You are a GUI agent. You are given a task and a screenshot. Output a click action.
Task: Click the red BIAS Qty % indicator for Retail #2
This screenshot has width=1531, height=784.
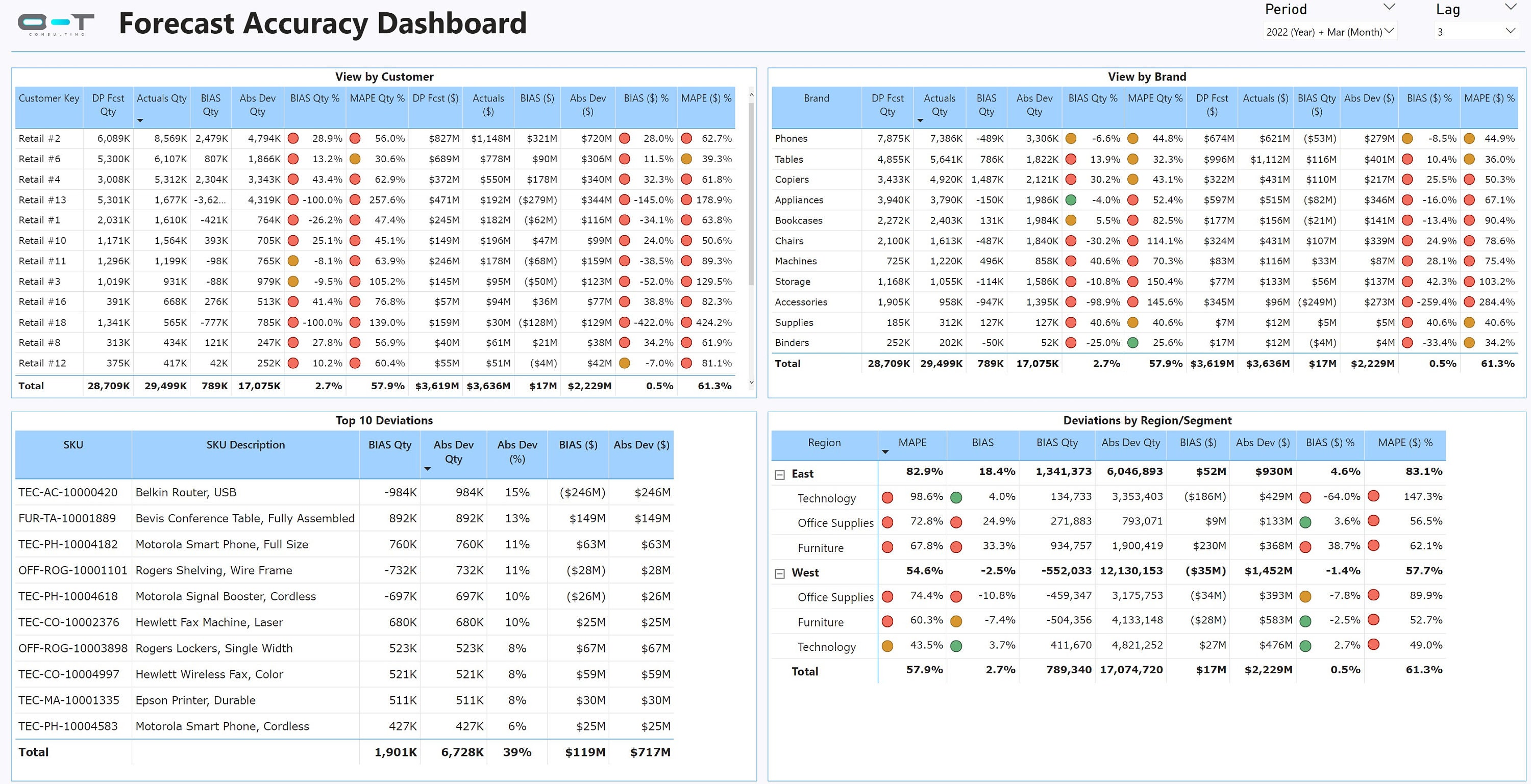293,138
